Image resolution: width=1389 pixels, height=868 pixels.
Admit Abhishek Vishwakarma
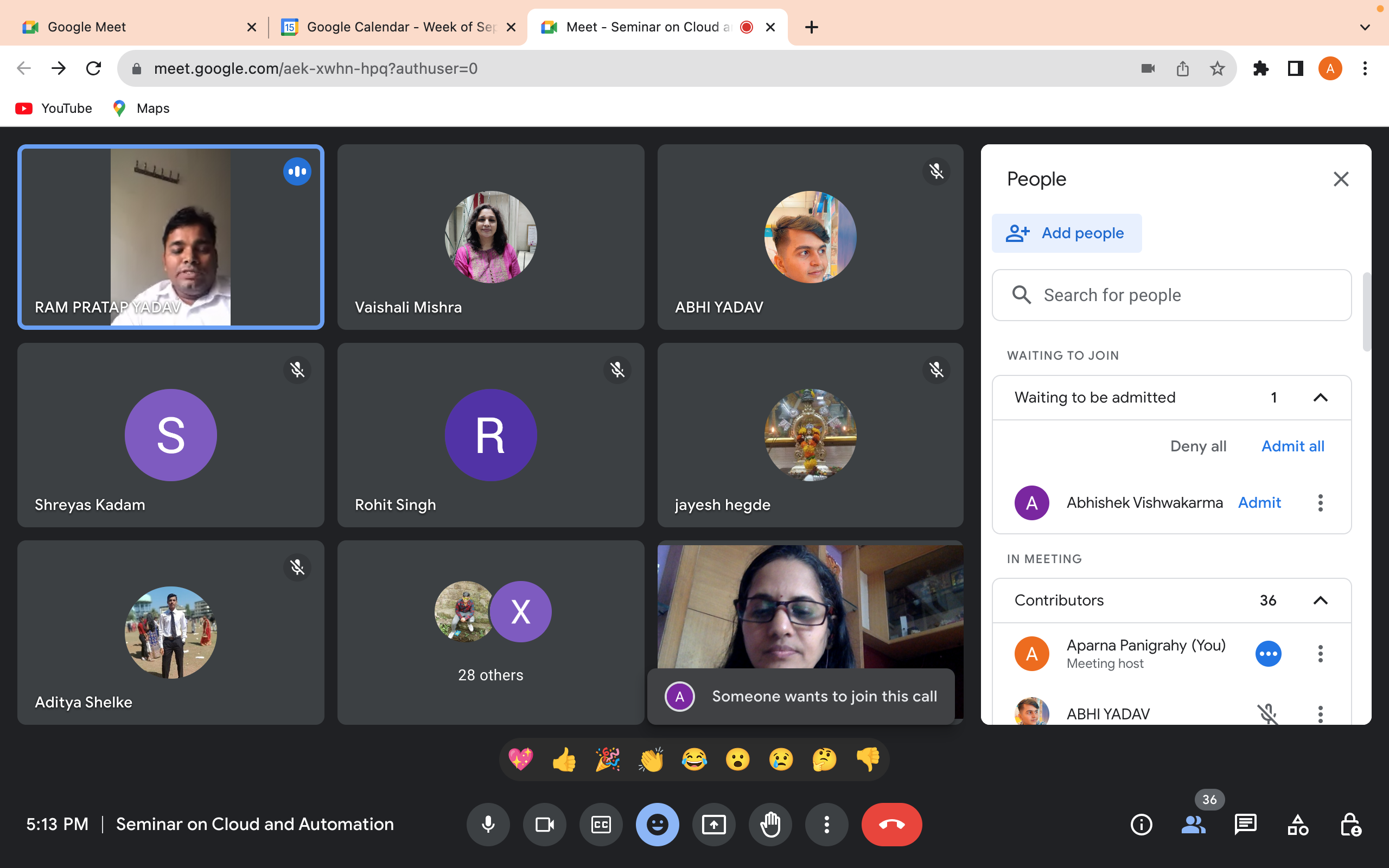tap(1259, 503)
